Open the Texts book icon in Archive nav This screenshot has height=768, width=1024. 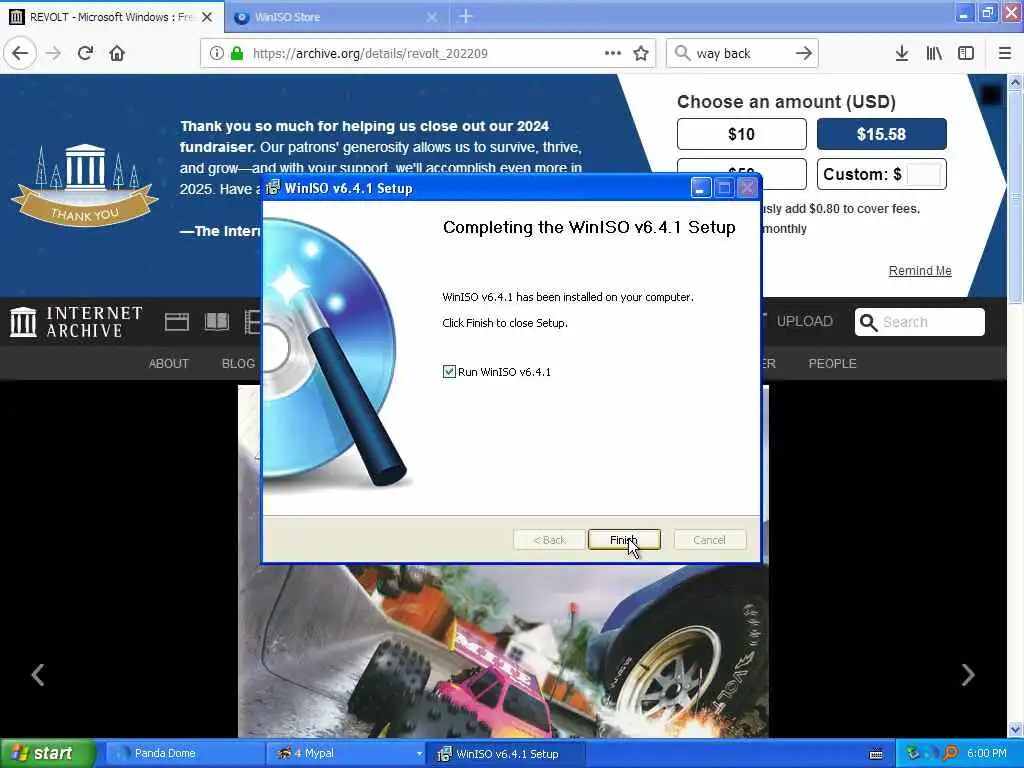pos(217,322)
